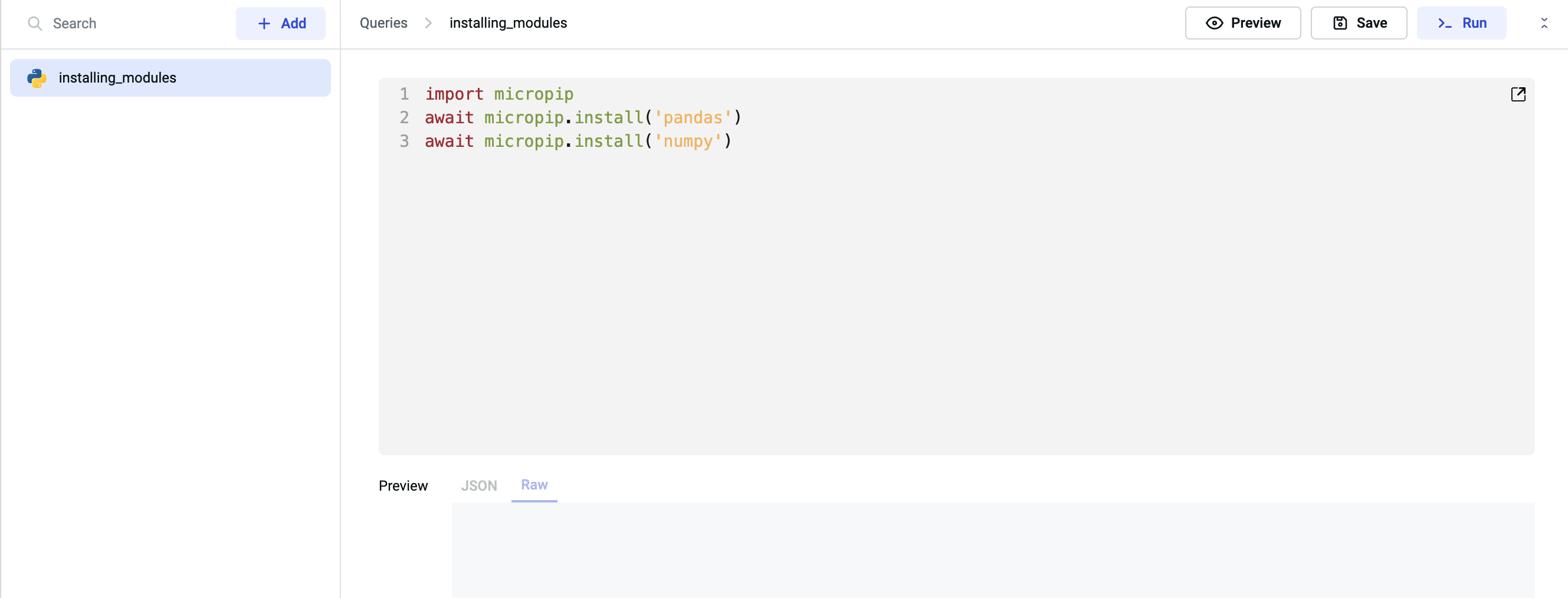Image resolution: width=1568 pixels, height=598 pixels.
Task: Go to Queries via breadcrumb
Action: coord(383,23)
